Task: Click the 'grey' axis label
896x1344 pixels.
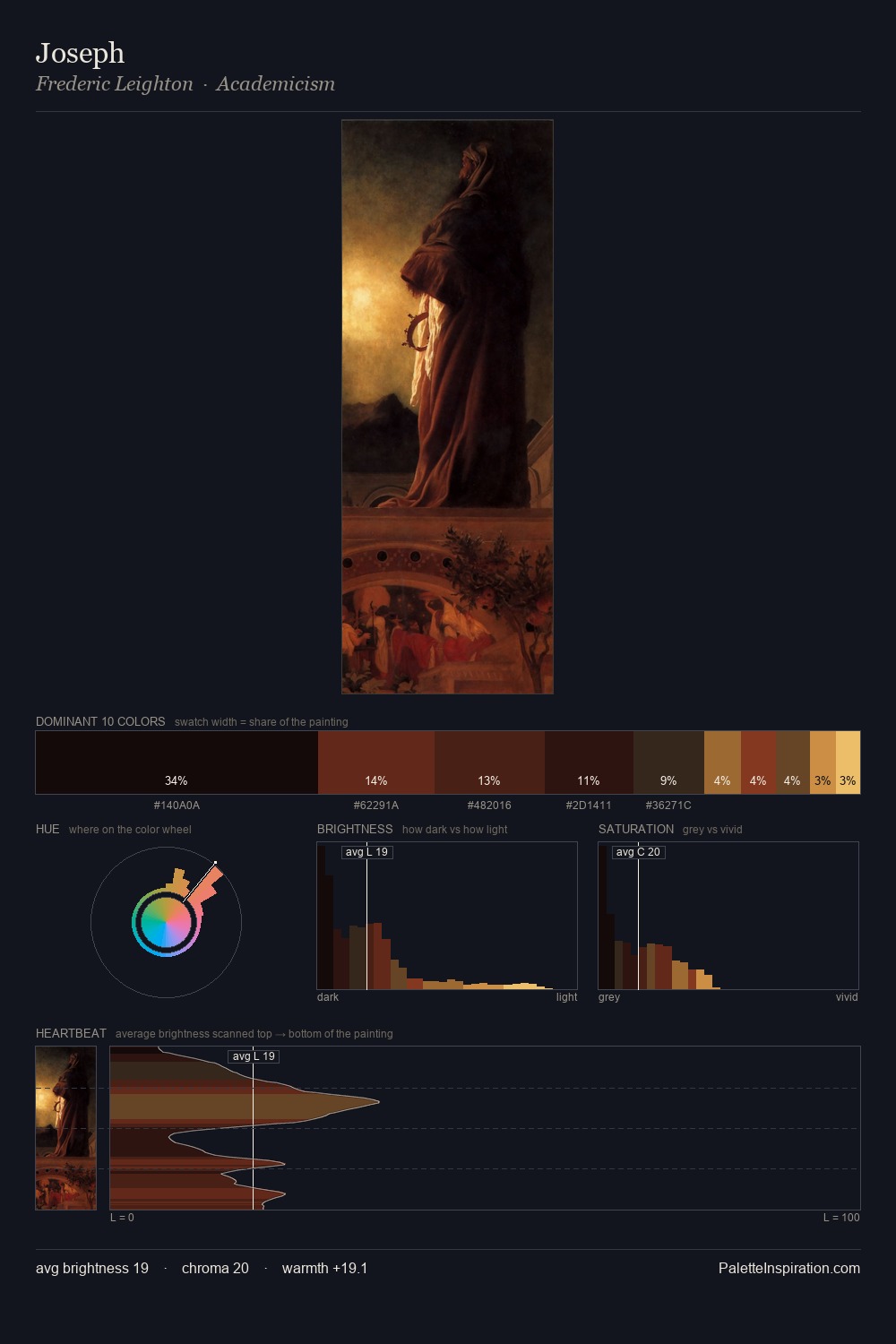Action: [x=609, y=997]
